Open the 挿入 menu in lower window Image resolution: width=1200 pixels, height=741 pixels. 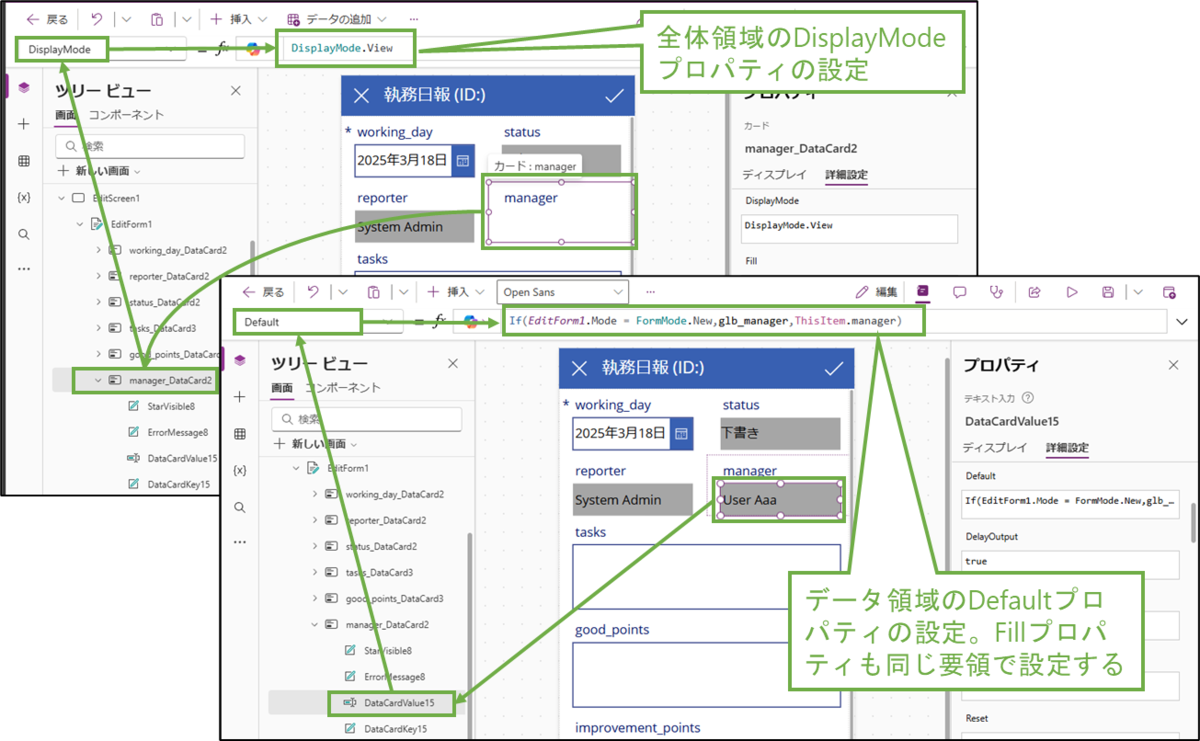pyautogui.click(x=455, y=292)
